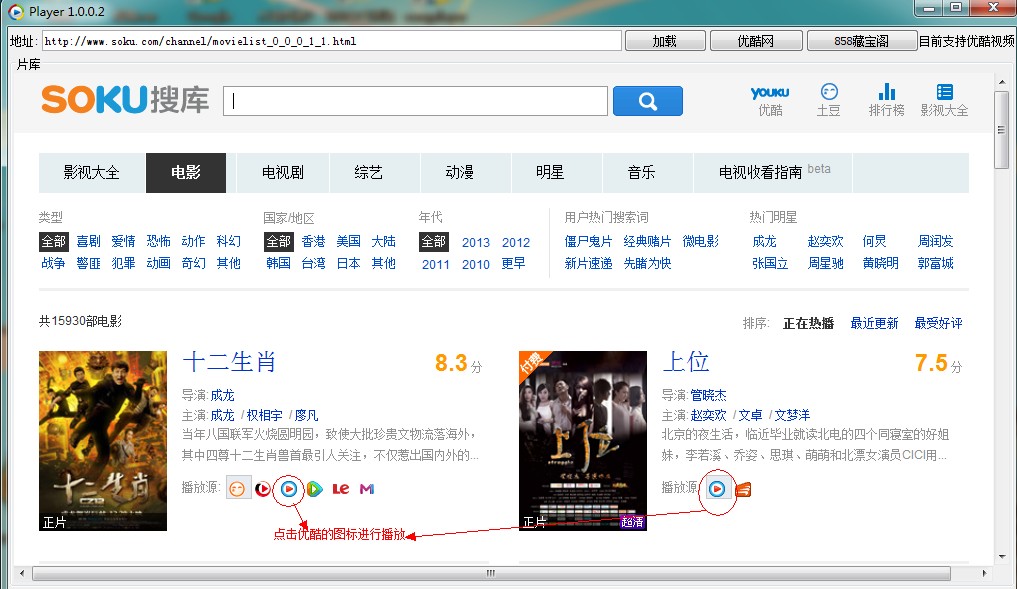Screen dimensions: 1017x589
Task: Click the horizontal scrollbar thumb
Action: 491,573
